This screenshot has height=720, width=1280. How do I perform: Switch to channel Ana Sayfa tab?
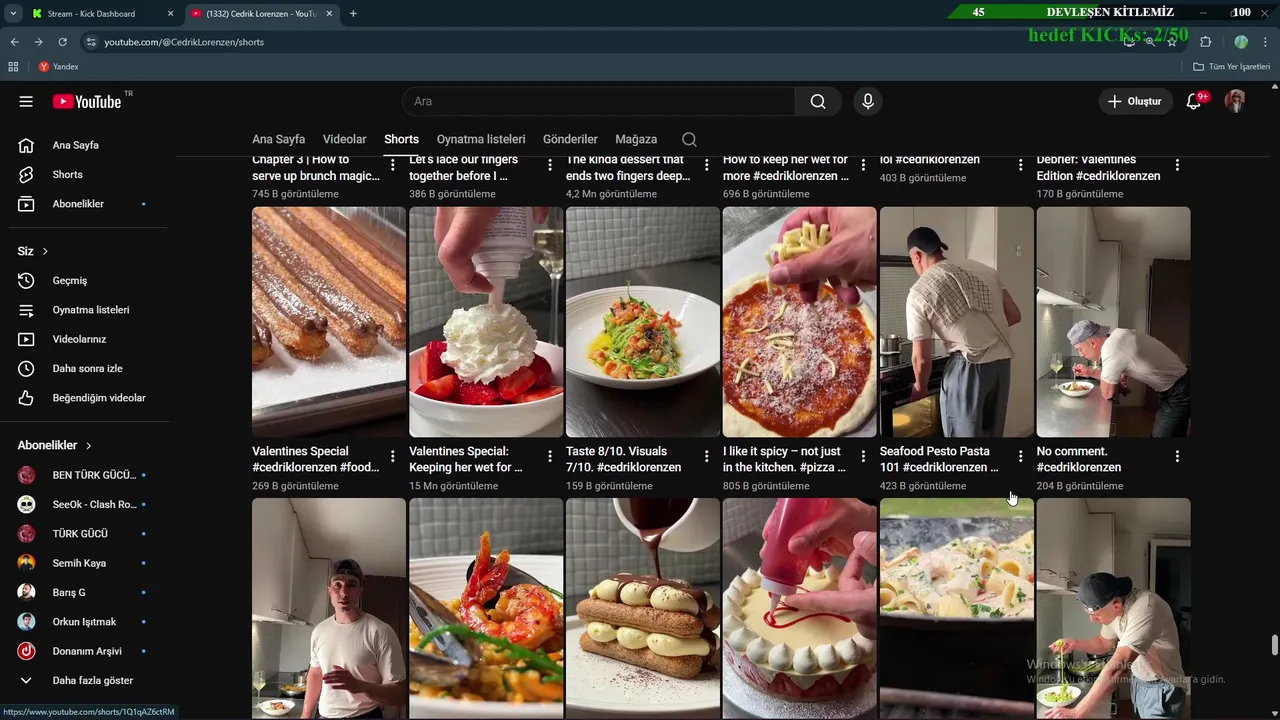[x=278, y=139]
